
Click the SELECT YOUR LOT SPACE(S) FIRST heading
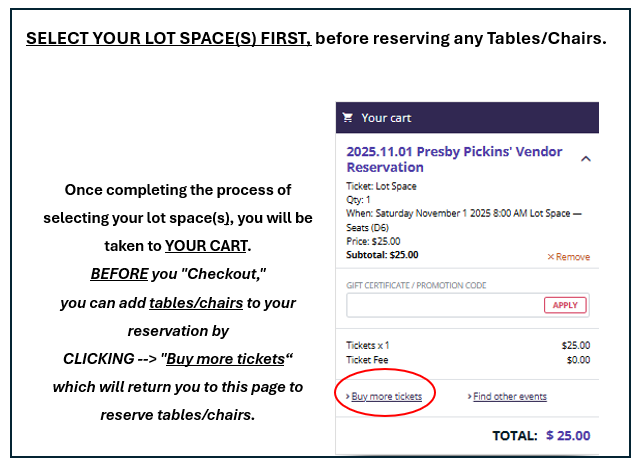[x=169, y=39]
